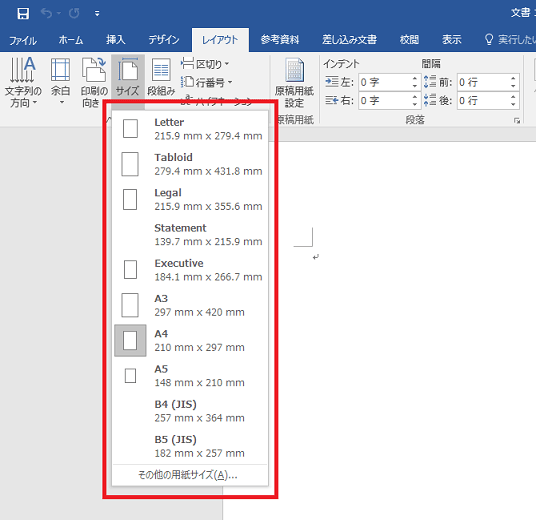The image size is (536, 520).
Task: Open the Design (デザイン) tab
Action: coord(164,40)
